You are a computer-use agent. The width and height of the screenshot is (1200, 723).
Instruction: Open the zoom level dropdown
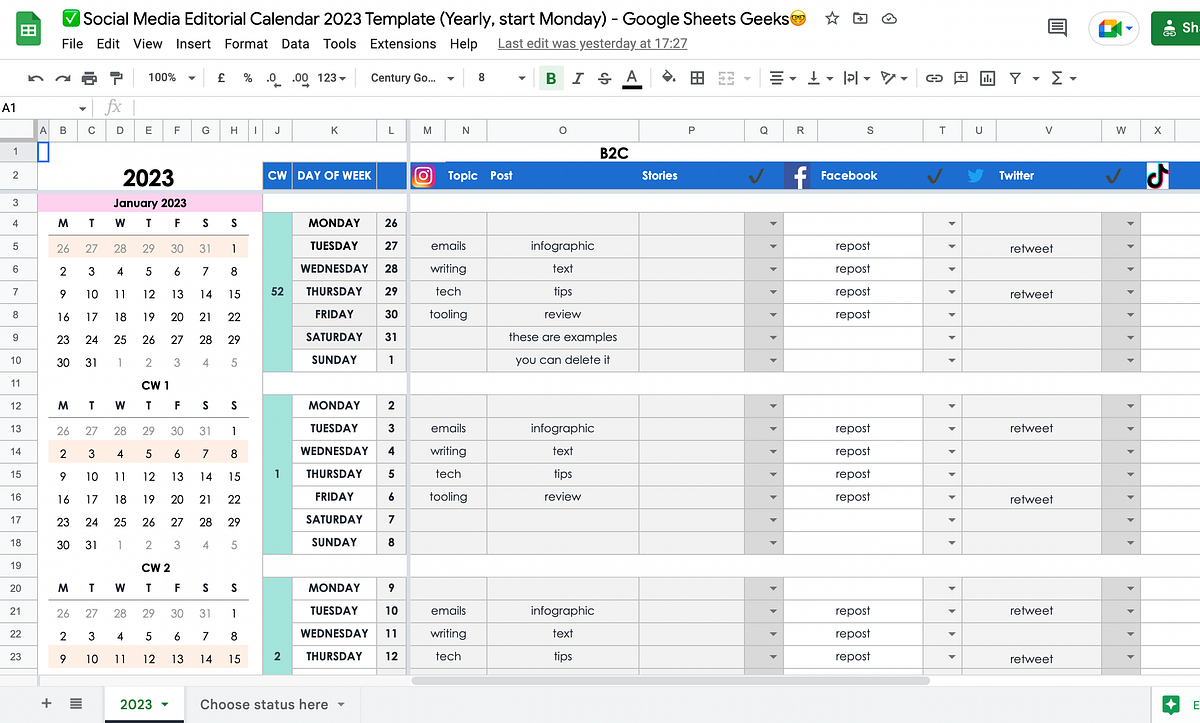[x=170, y=77]
